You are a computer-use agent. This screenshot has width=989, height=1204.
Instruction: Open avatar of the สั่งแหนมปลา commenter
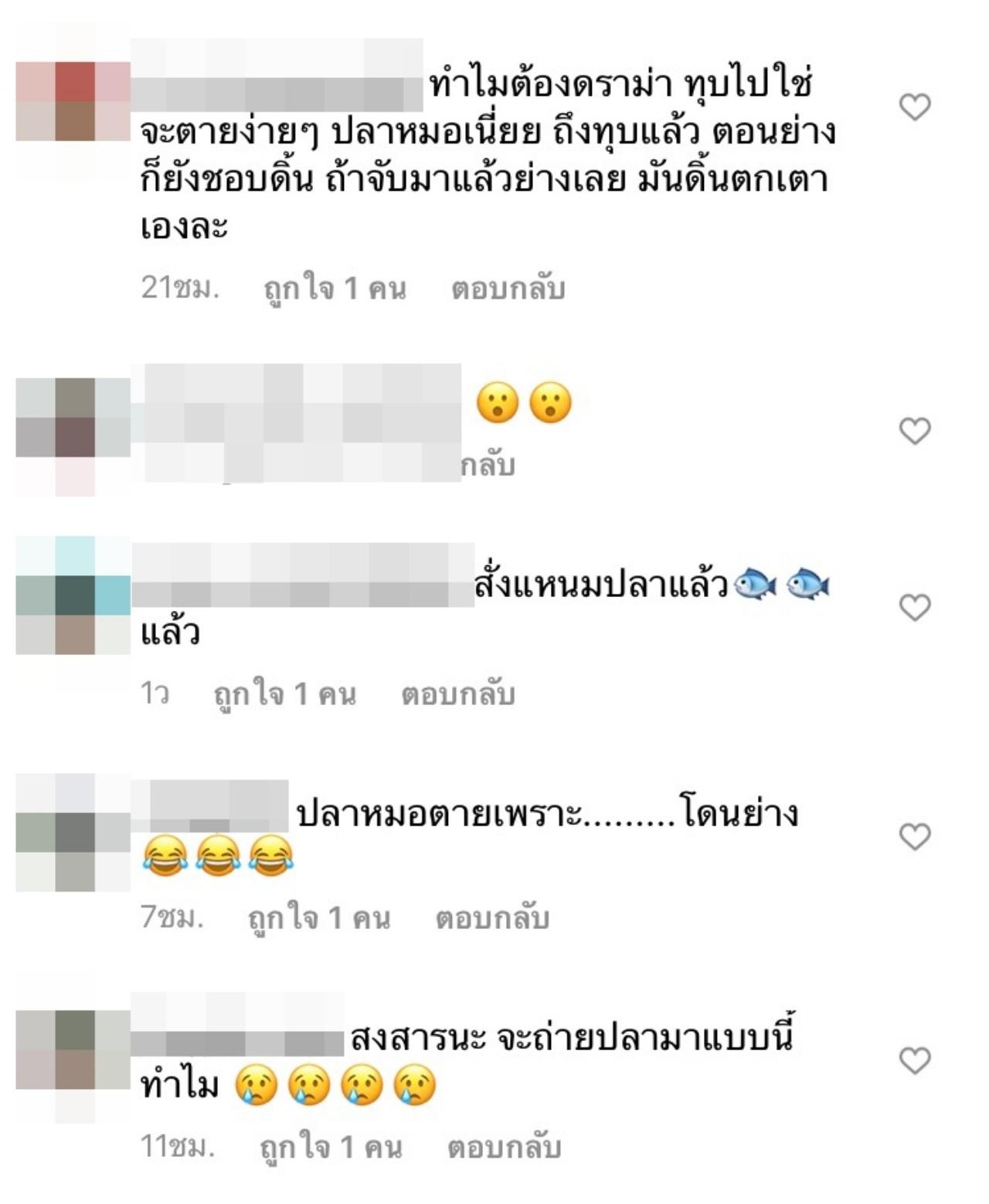(x=74, y=595)
